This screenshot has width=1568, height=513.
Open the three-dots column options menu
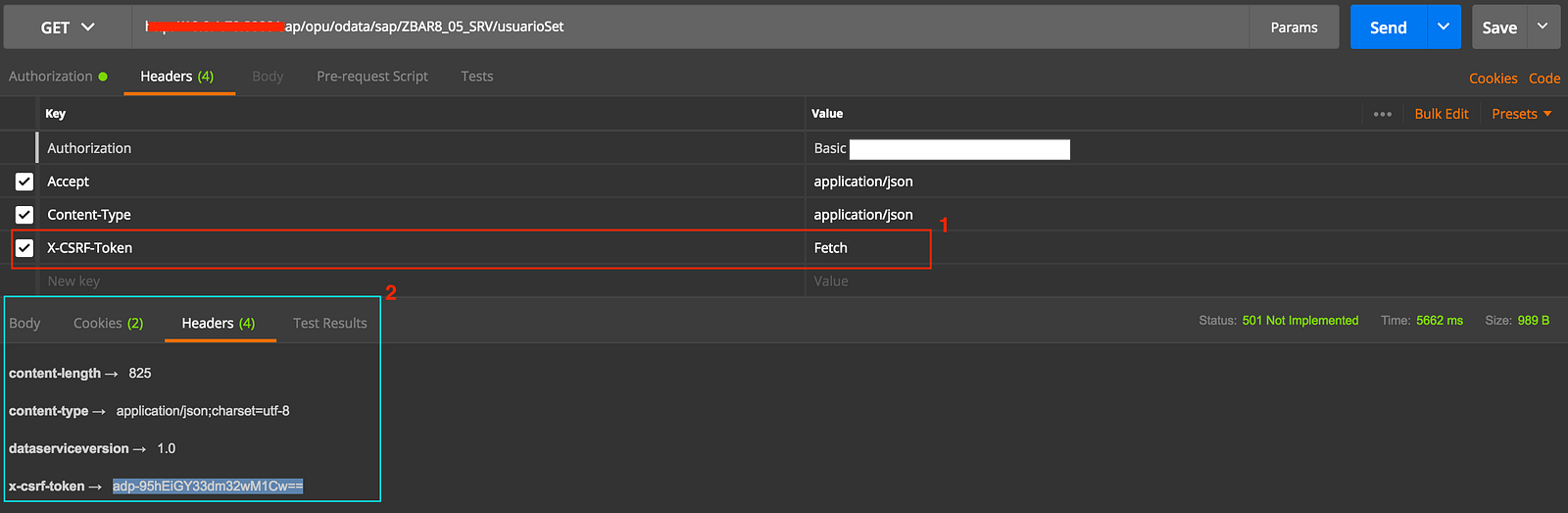(x=1383, y=114)
